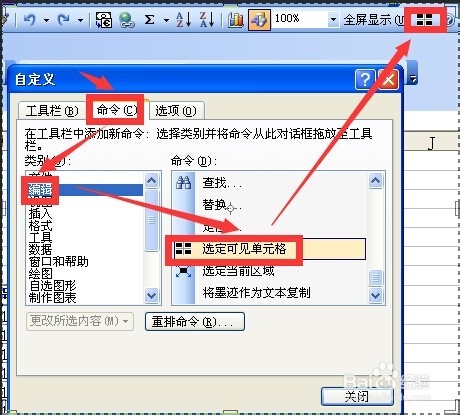
Task: Select the 将墨迹作为文本复制 command
Action: pos(256,293)
